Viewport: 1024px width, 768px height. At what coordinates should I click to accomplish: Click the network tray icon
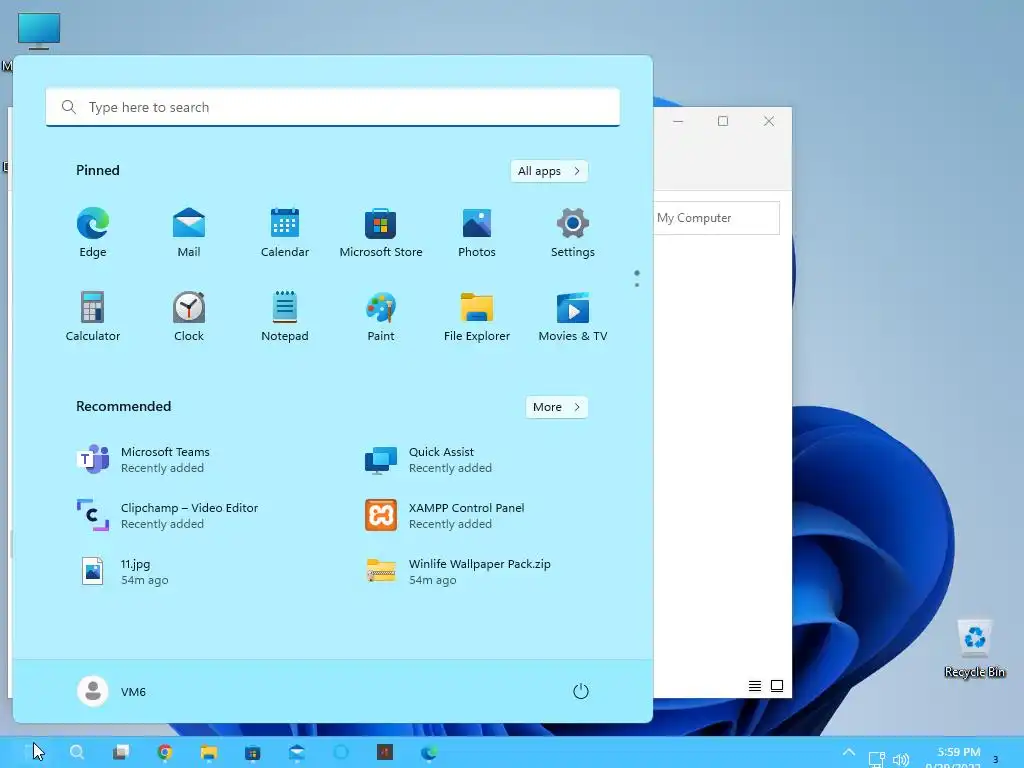click(x=876, y=760)
